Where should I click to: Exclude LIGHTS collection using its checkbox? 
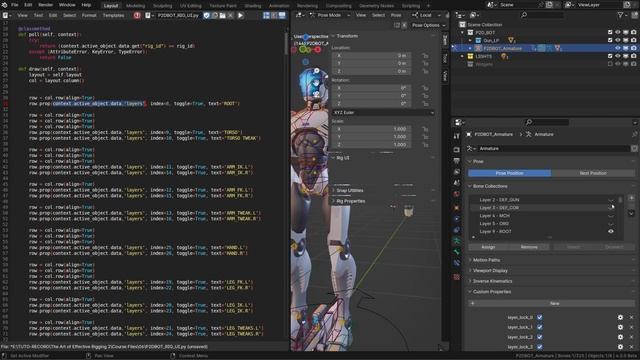(x=610, y=56)
